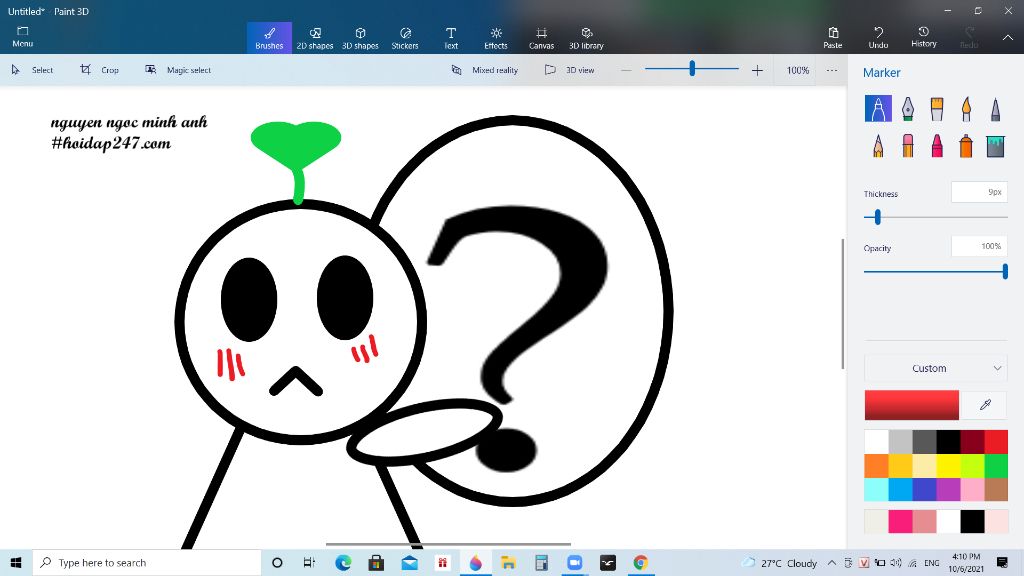Viewport: 1024px width, 576px height.
Task: Pick the indigo color swatch
Action: (924, 489)
